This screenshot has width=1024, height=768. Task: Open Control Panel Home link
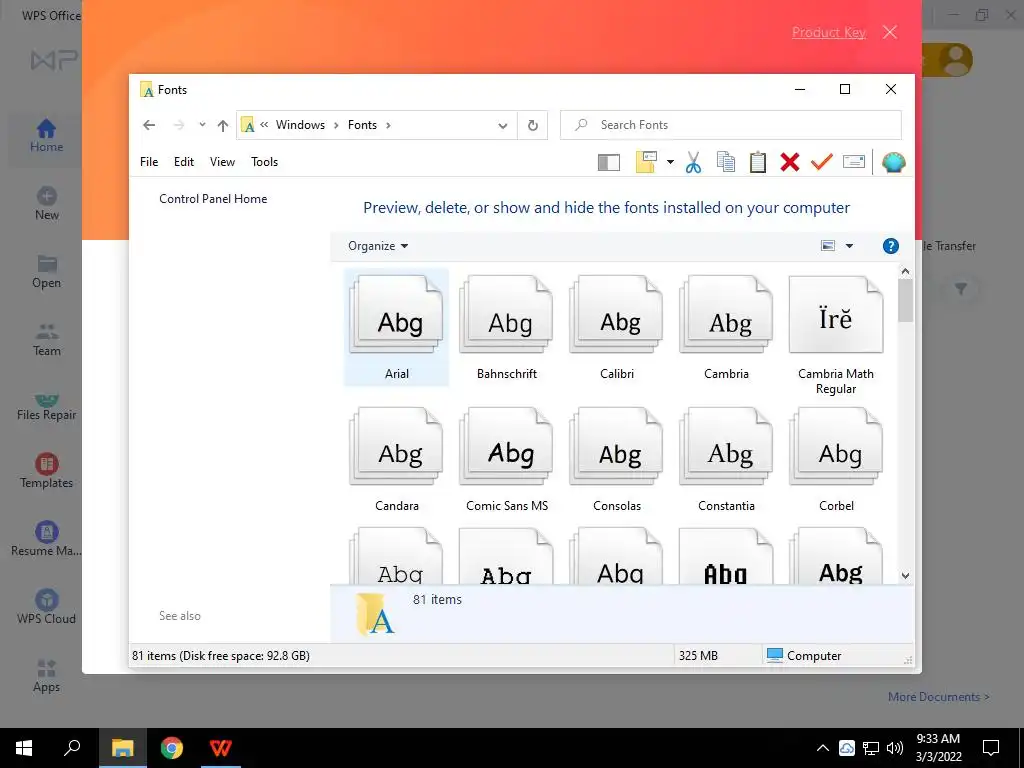click(213, 199)
